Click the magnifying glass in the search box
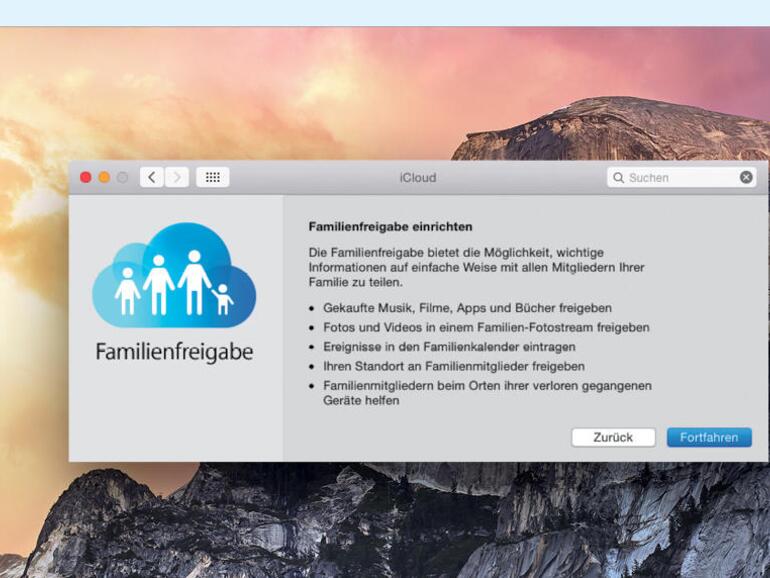 [x=619, y=178]
